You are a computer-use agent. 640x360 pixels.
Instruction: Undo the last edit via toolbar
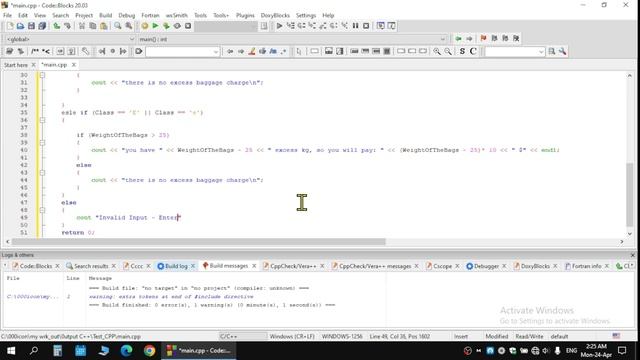(x=57, y=26)
